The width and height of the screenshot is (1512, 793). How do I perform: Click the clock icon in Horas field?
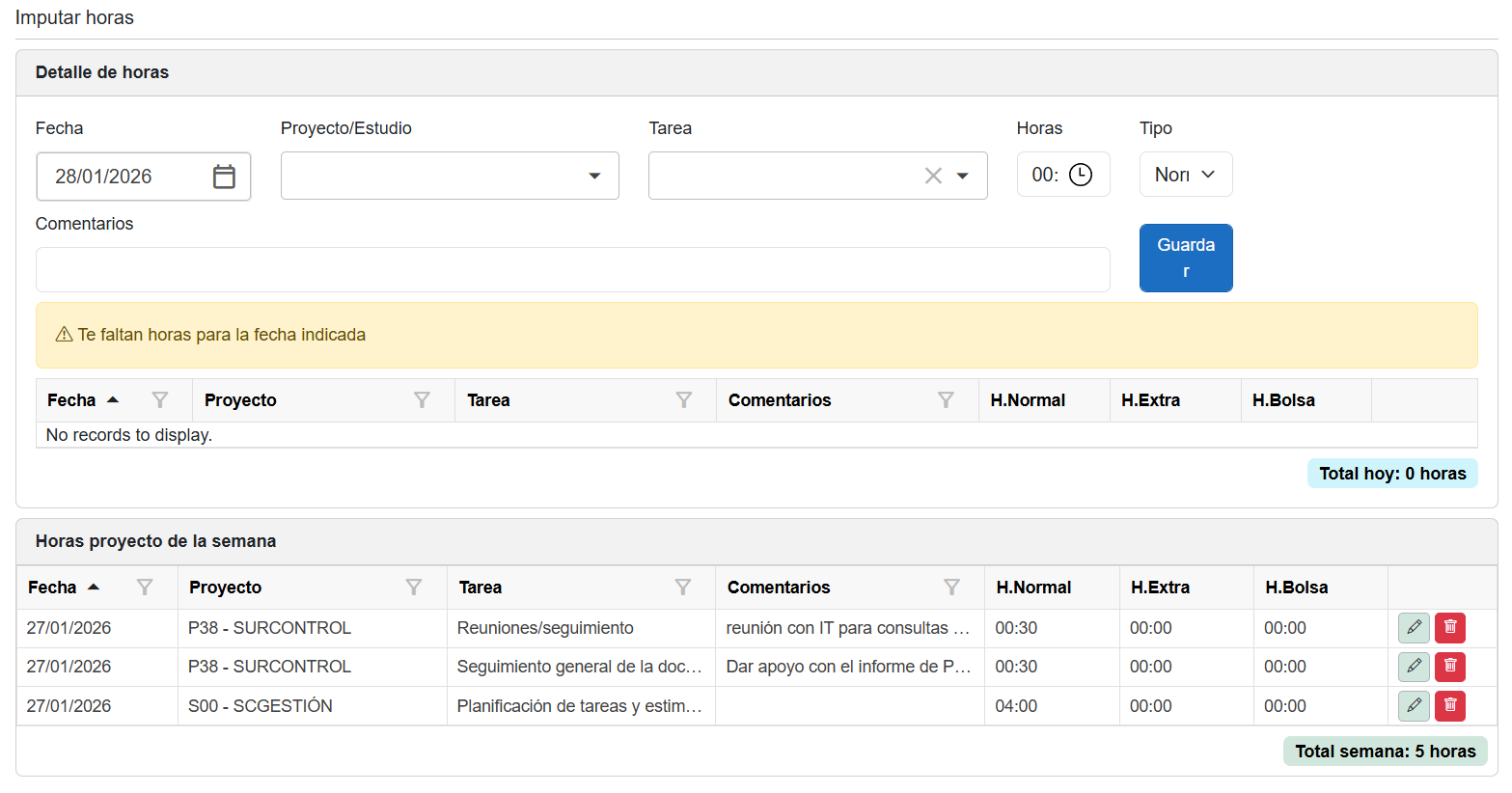click(1081, 175)
